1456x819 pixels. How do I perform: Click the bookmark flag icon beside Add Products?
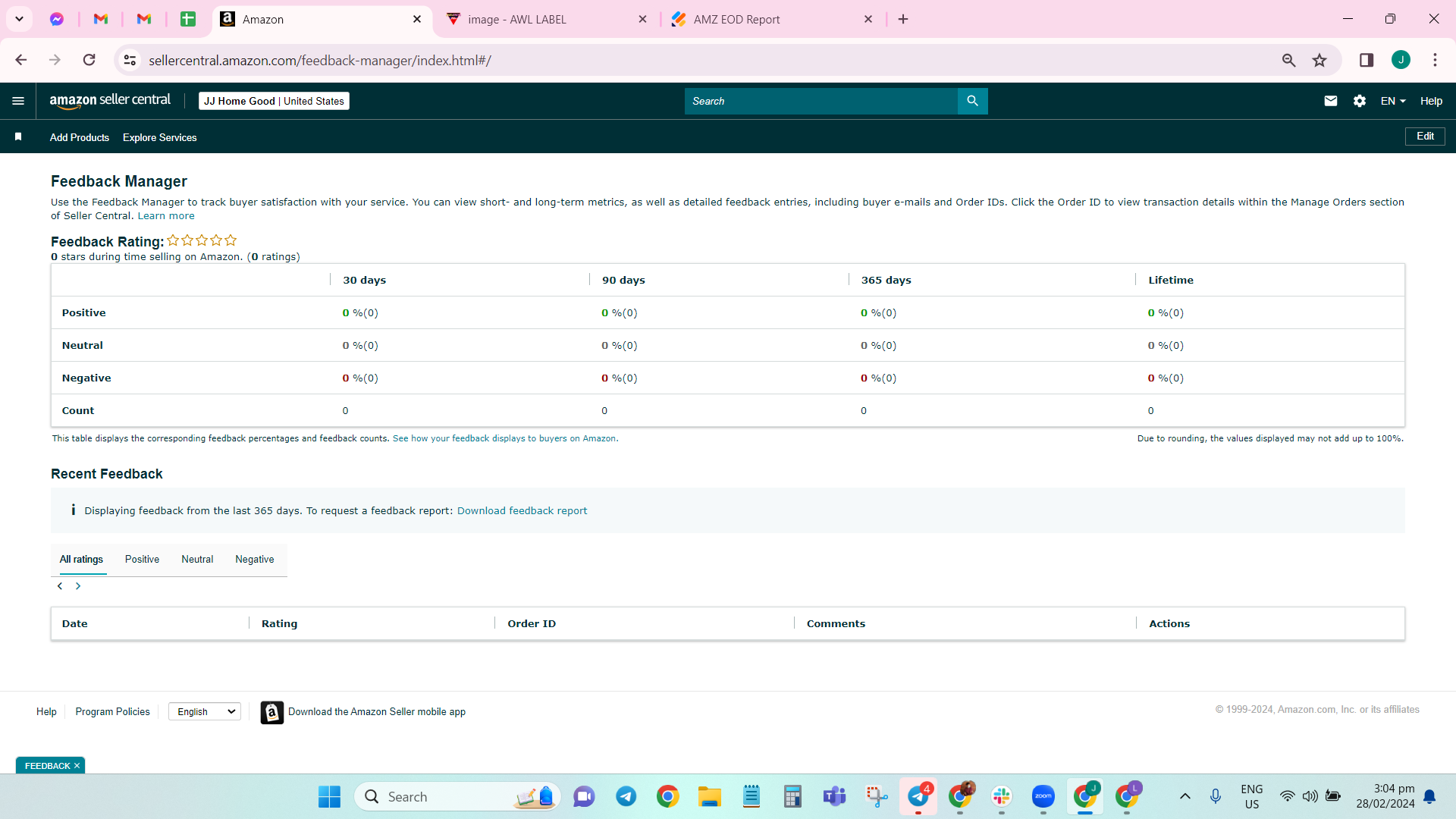[x=18, y=136]
